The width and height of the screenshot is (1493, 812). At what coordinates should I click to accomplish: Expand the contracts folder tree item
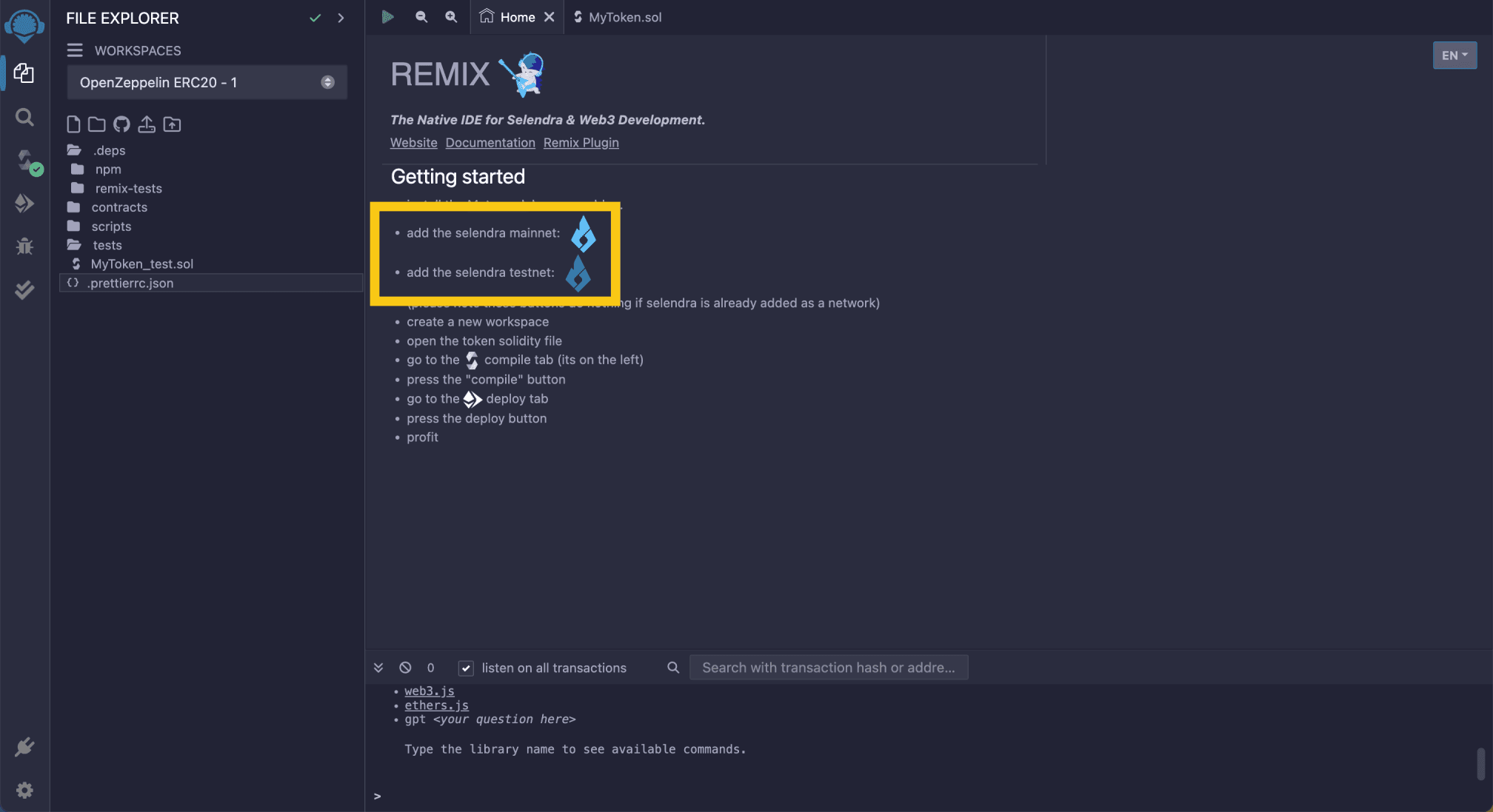click(x=119, y=206)
